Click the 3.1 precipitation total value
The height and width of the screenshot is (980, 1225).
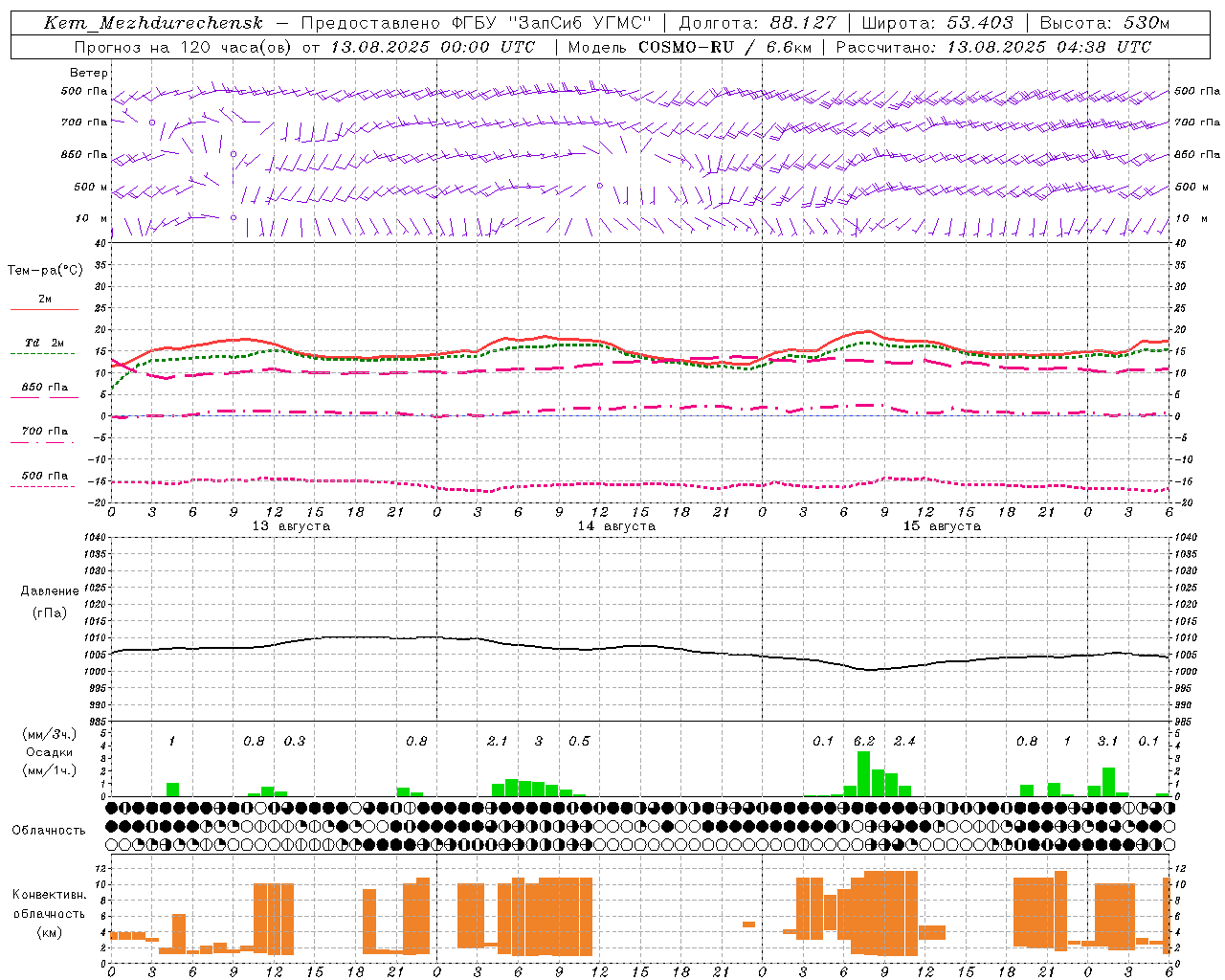[x=1107, y=741]
